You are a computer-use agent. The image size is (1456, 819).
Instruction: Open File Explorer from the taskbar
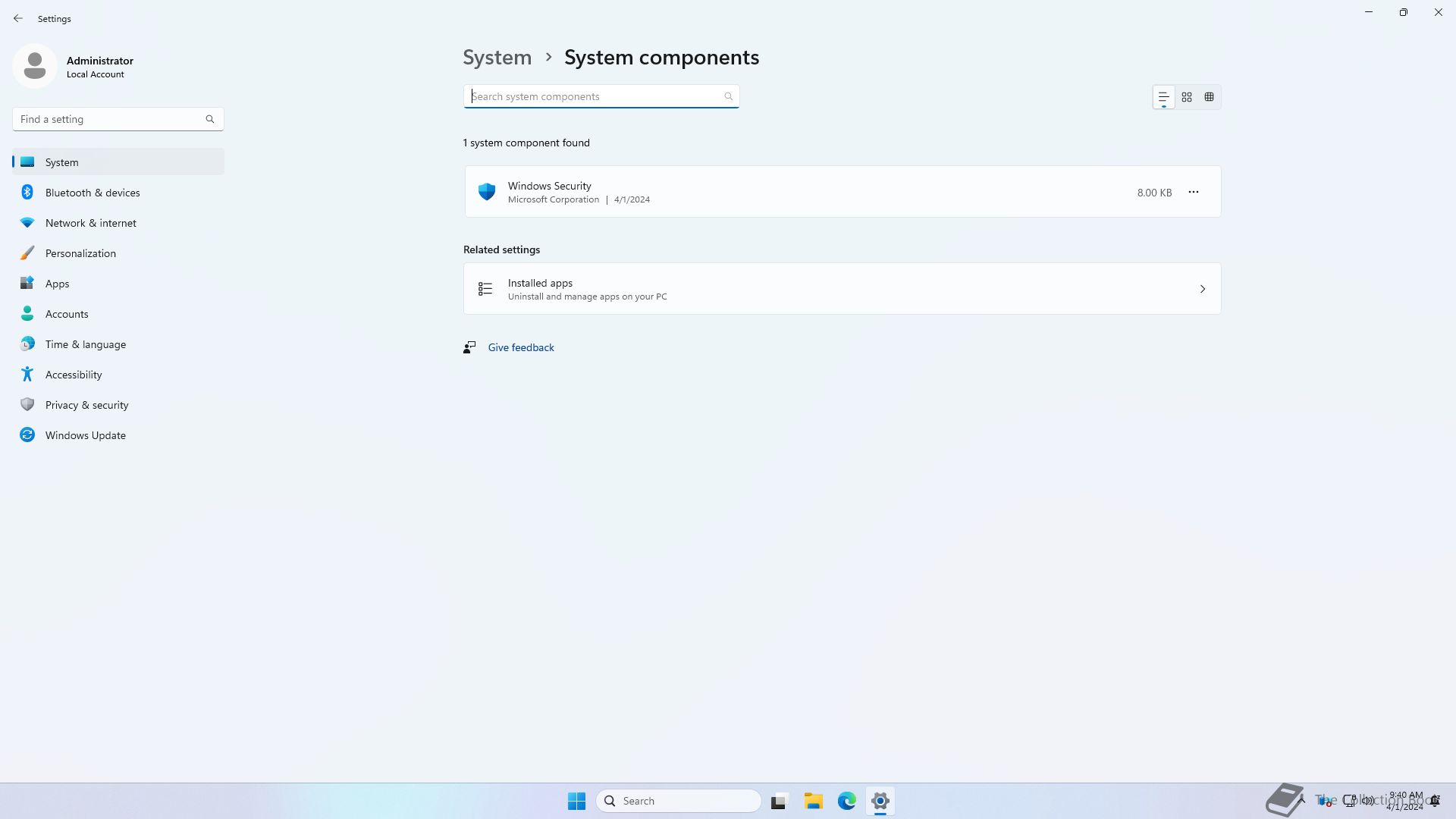(813, 801)
